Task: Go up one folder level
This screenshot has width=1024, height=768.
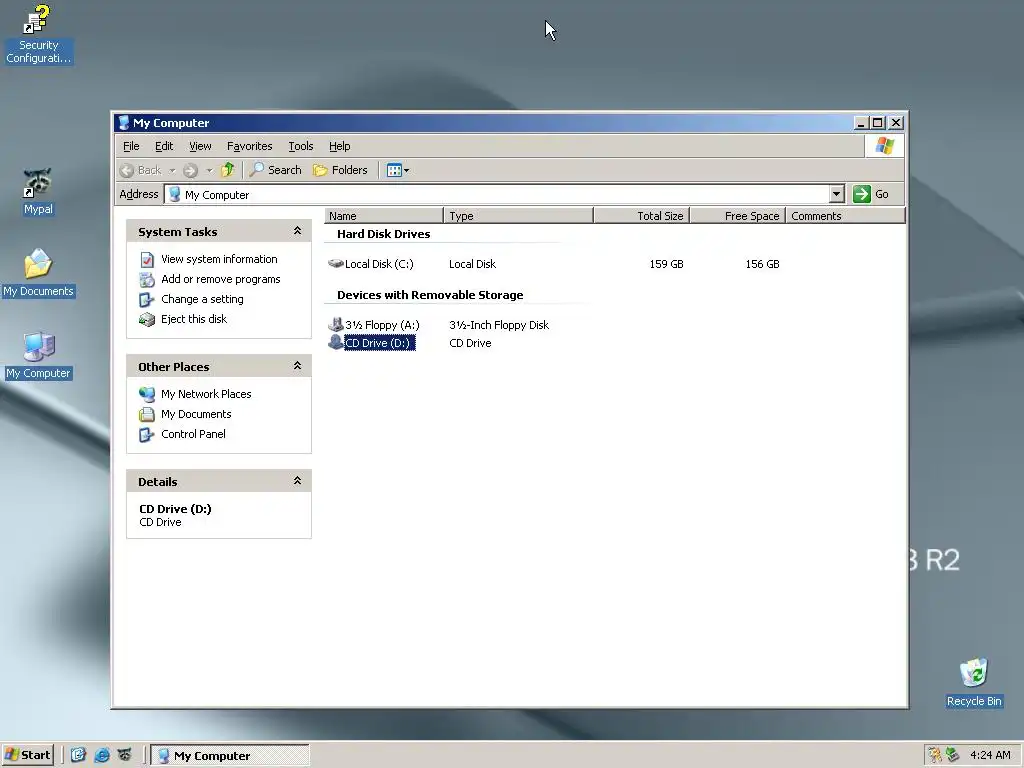Action: pos(227,170)
